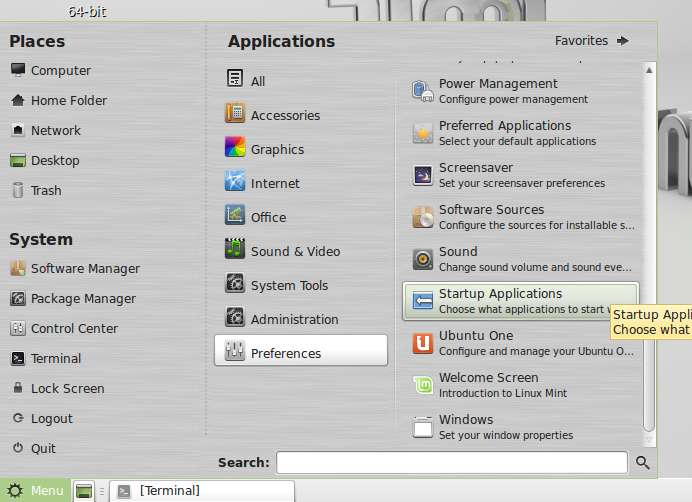Click 'Graphics' category label
The width and height of the screenshot is (692, 502).
(277, 150)
